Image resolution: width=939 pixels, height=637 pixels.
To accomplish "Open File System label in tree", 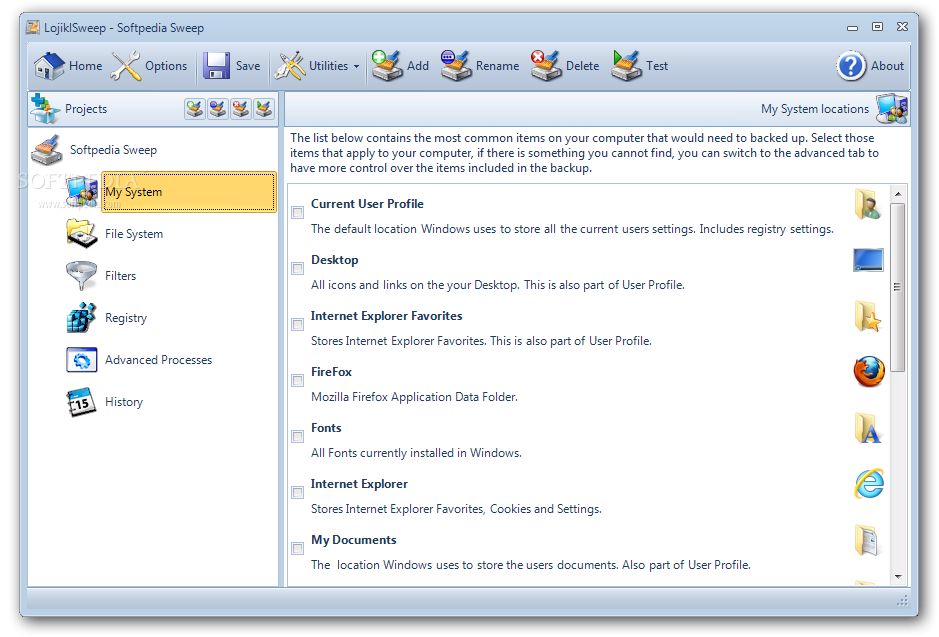I will (x=134, y=234).
